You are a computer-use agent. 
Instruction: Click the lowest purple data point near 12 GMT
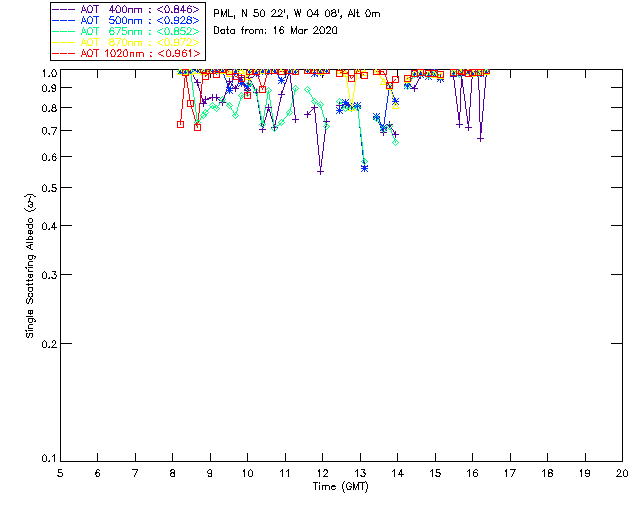click(320, 171)
